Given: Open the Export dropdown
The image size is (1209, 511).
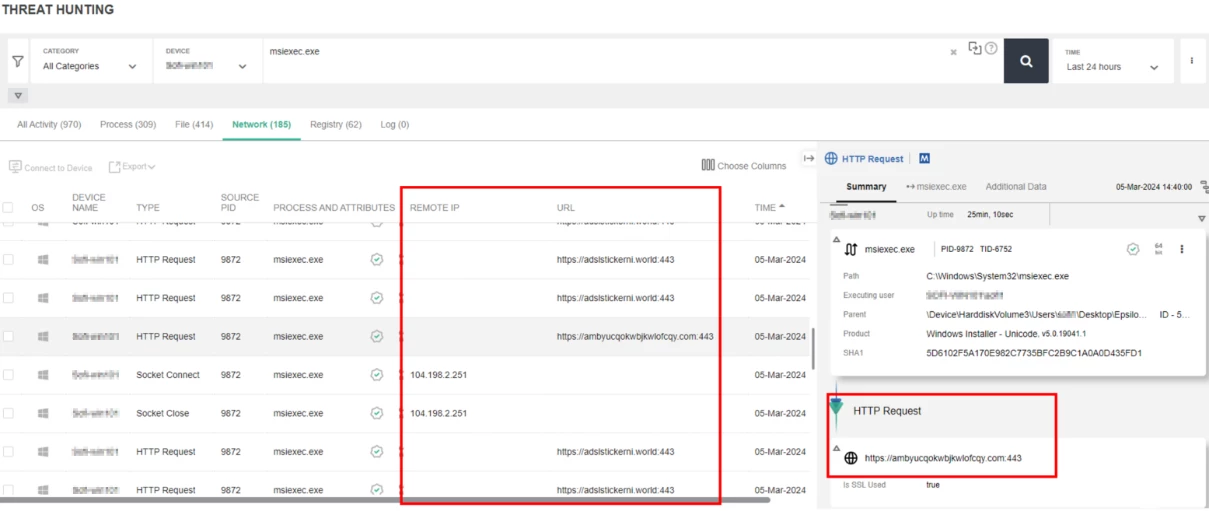Looking at the screenshot, I should pos(132,167).
